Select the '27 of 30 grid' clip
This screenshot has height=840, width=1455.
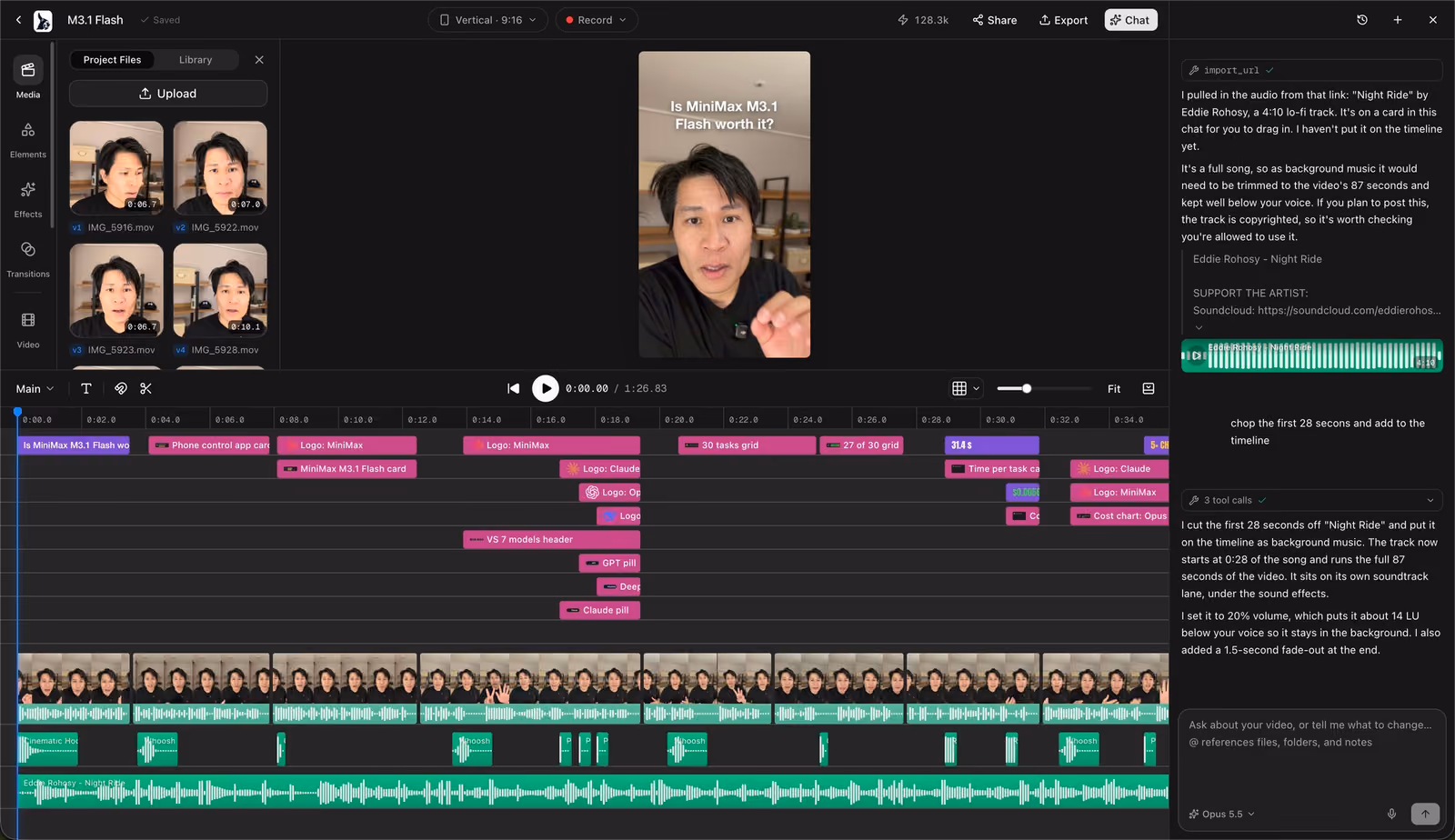tap(861, 445)
